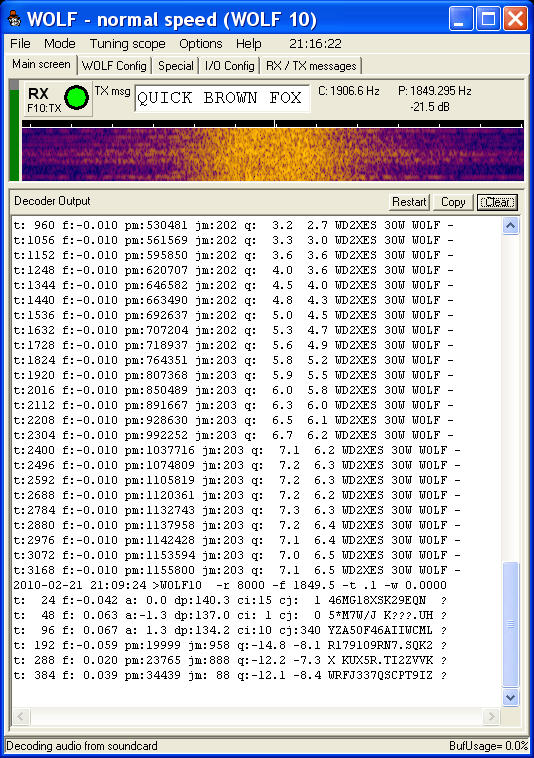Click decoder line with WRFJ337QSCPT9IZ
534x758 pixels.
pos(230,675)
